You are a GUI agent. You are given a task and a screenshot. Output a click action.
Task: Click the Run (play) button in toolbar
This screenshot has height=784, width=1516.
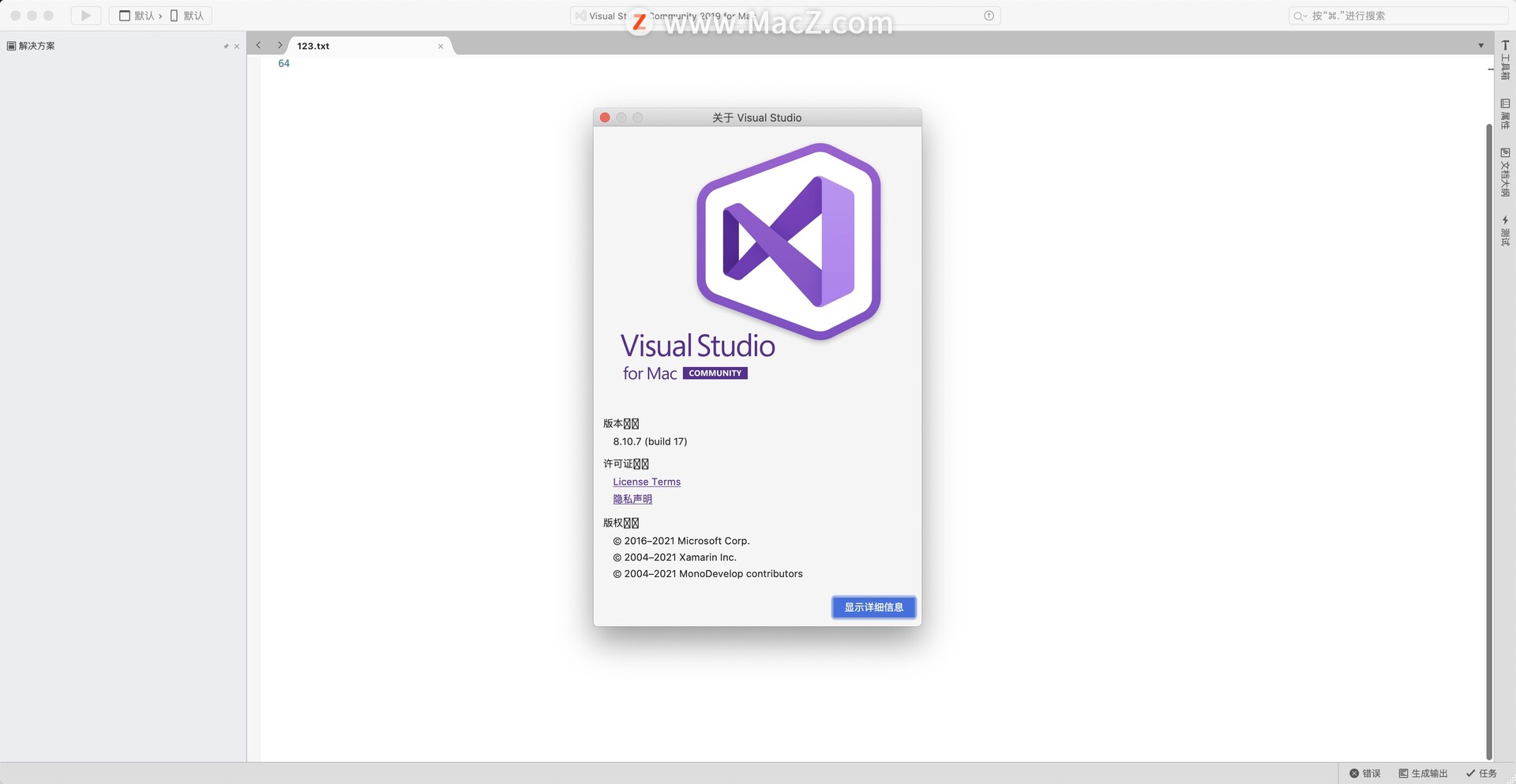pyautogui.click(x=86, y=15)
